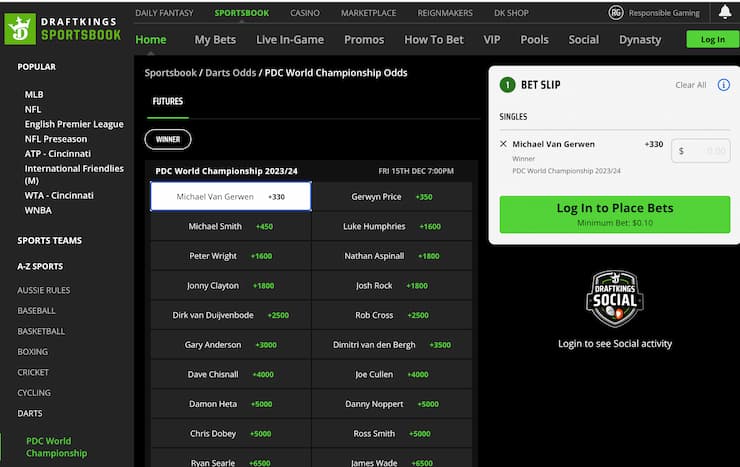The image size is (740, 467).
Task: Open My Bets page
Action: tap(215, 40)
